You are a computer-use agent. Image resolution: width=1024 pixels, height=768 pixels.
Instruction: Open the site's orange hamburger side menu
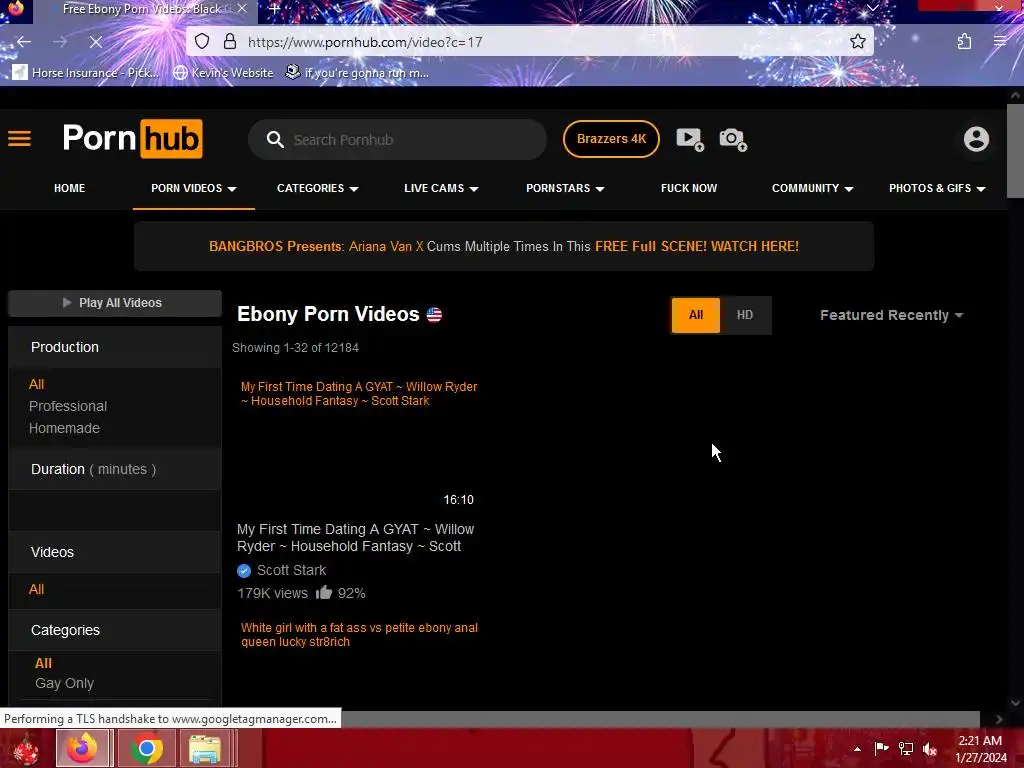[x=20, y=138]
